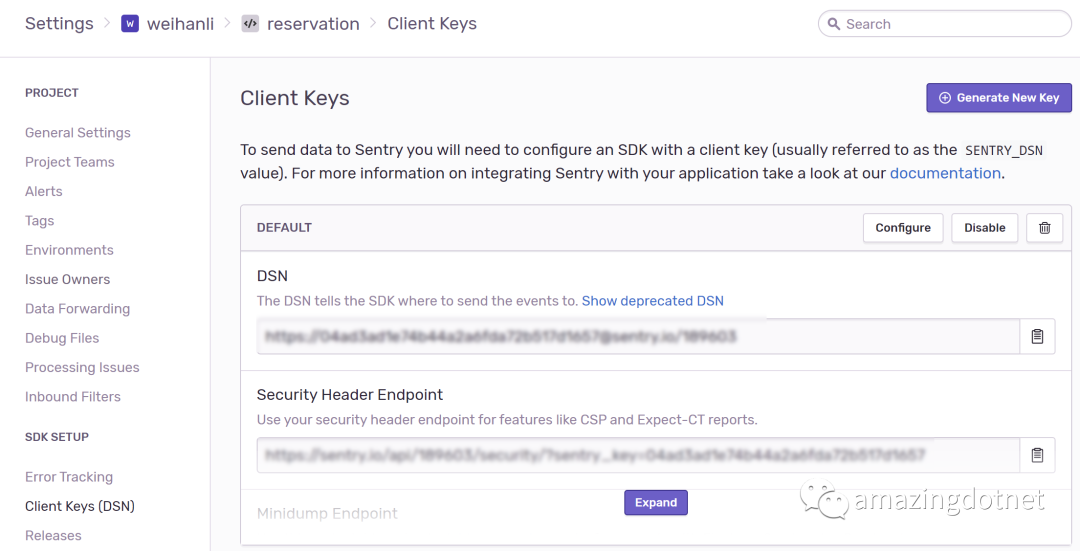This screenshot has height=551, width=1080.
Task: Open the Issue Owners page
Action: tap(67, 279)
